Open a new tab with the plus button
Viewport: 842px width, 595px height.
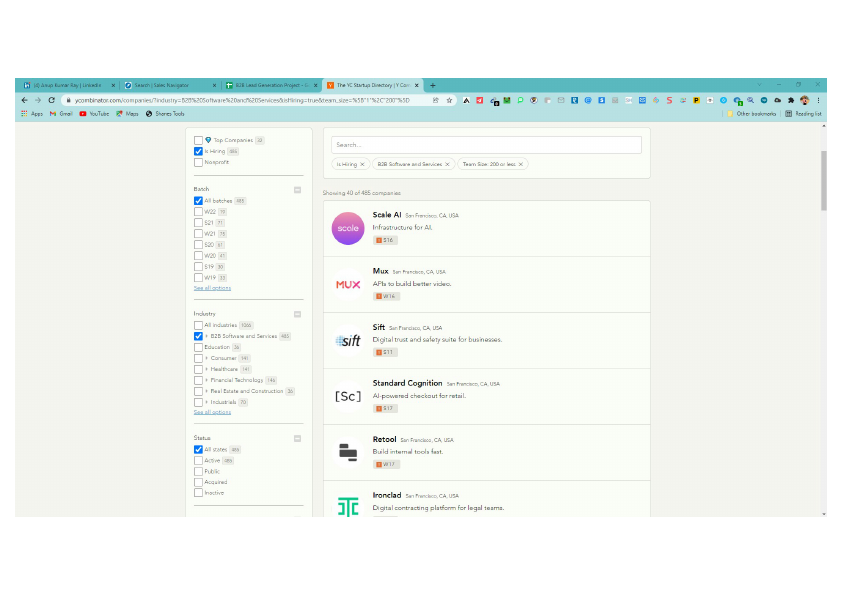[433, 85]
